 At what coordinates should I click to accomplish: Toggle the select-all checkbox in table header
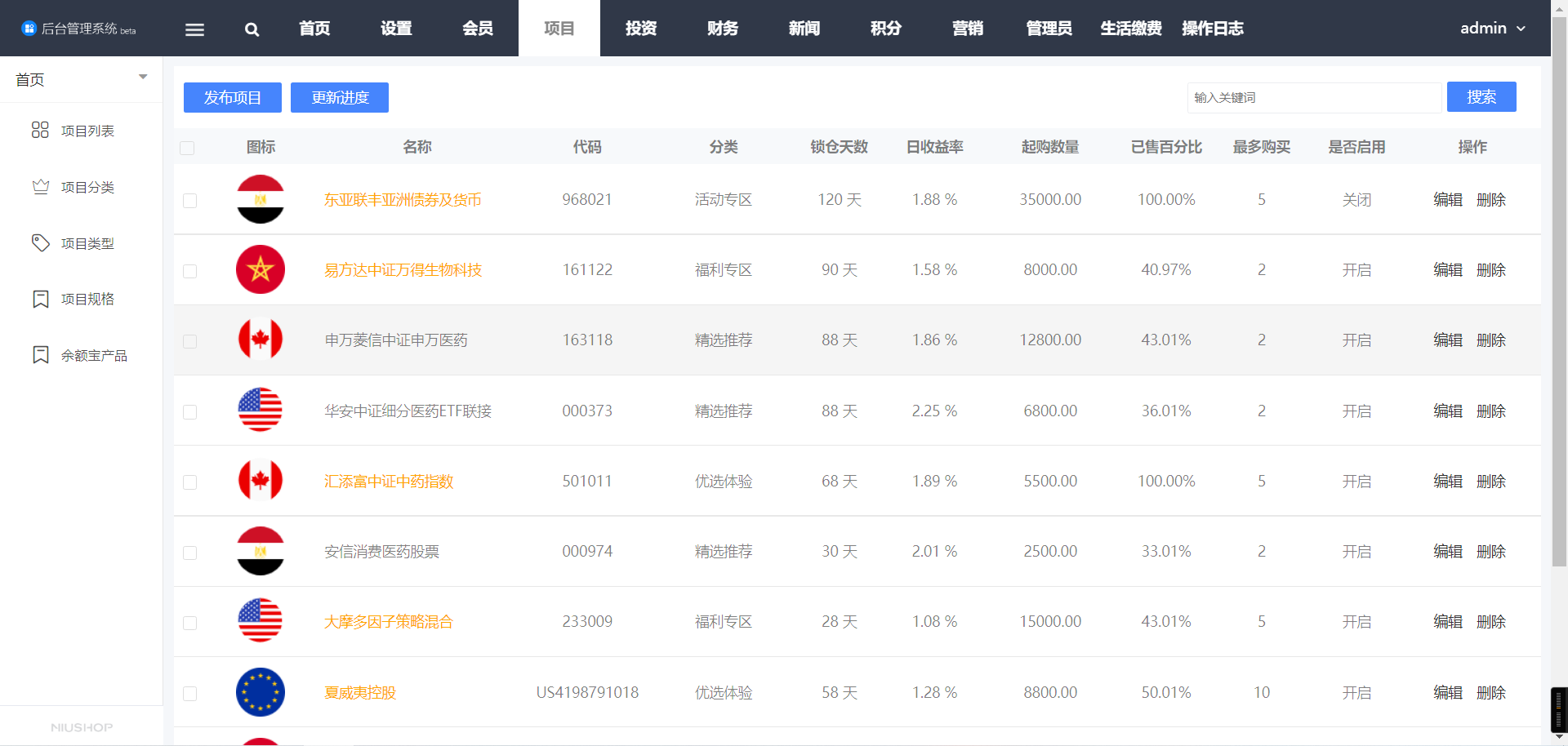[187, 148]
